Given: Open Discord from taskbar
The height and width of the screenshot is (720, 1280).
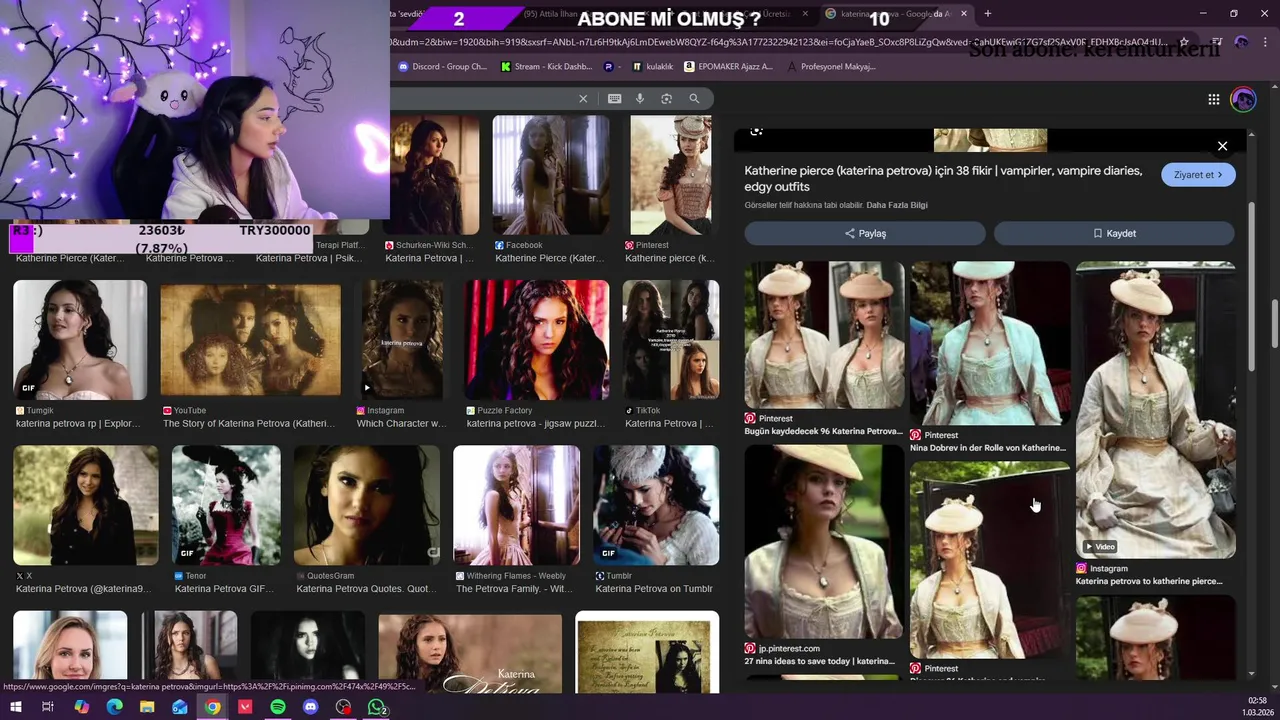Looking at the screenshot, I should 311,707.
